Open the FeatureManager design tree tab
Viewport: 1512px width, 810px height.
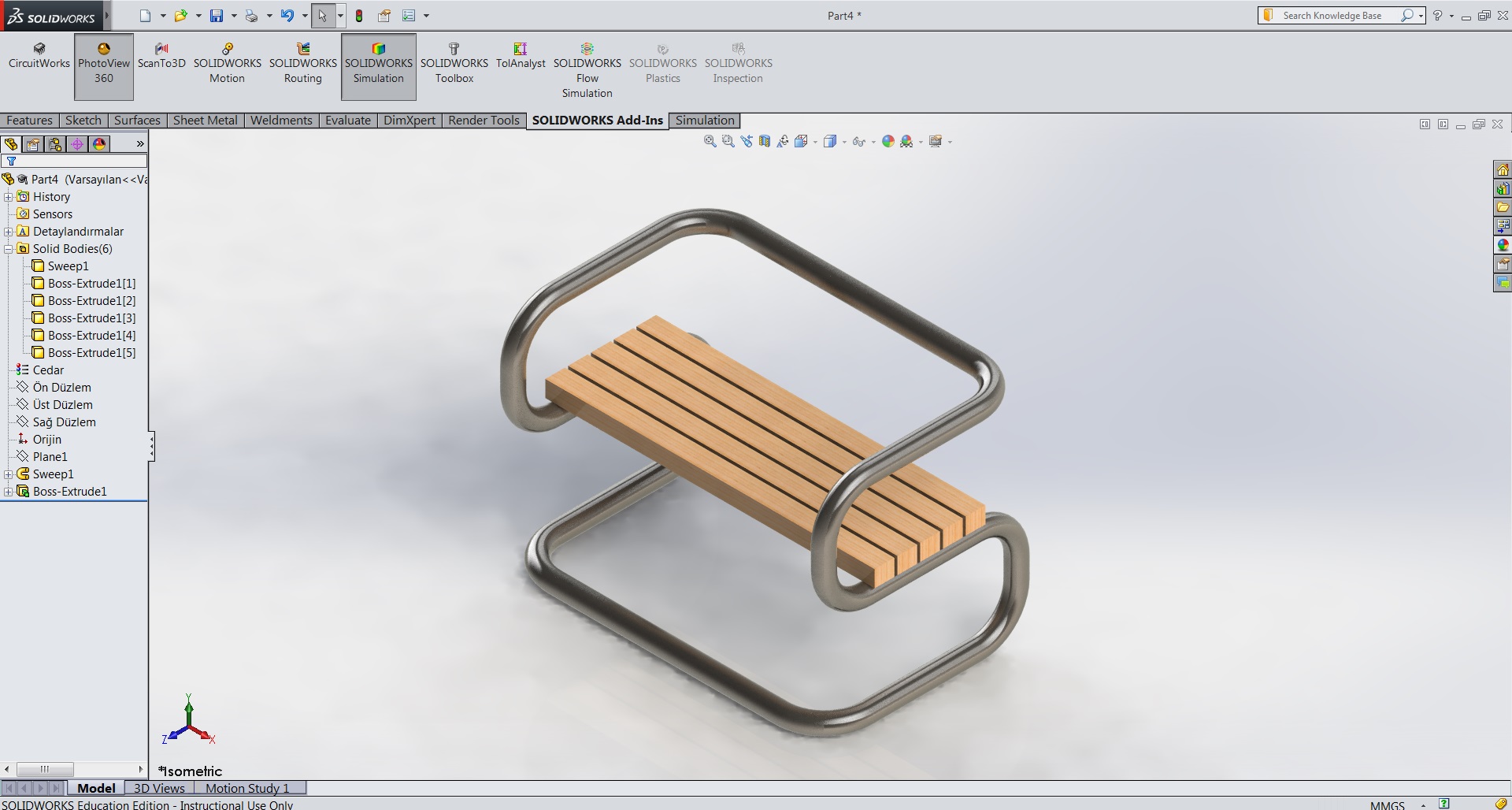pos(11,144)
